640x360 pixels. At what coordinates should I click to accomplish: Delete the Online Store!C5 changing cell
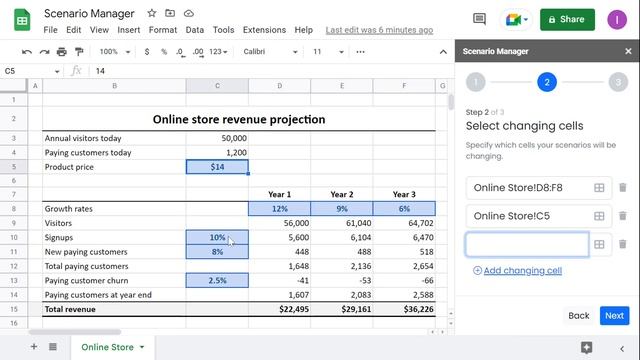tap(622, 216)
